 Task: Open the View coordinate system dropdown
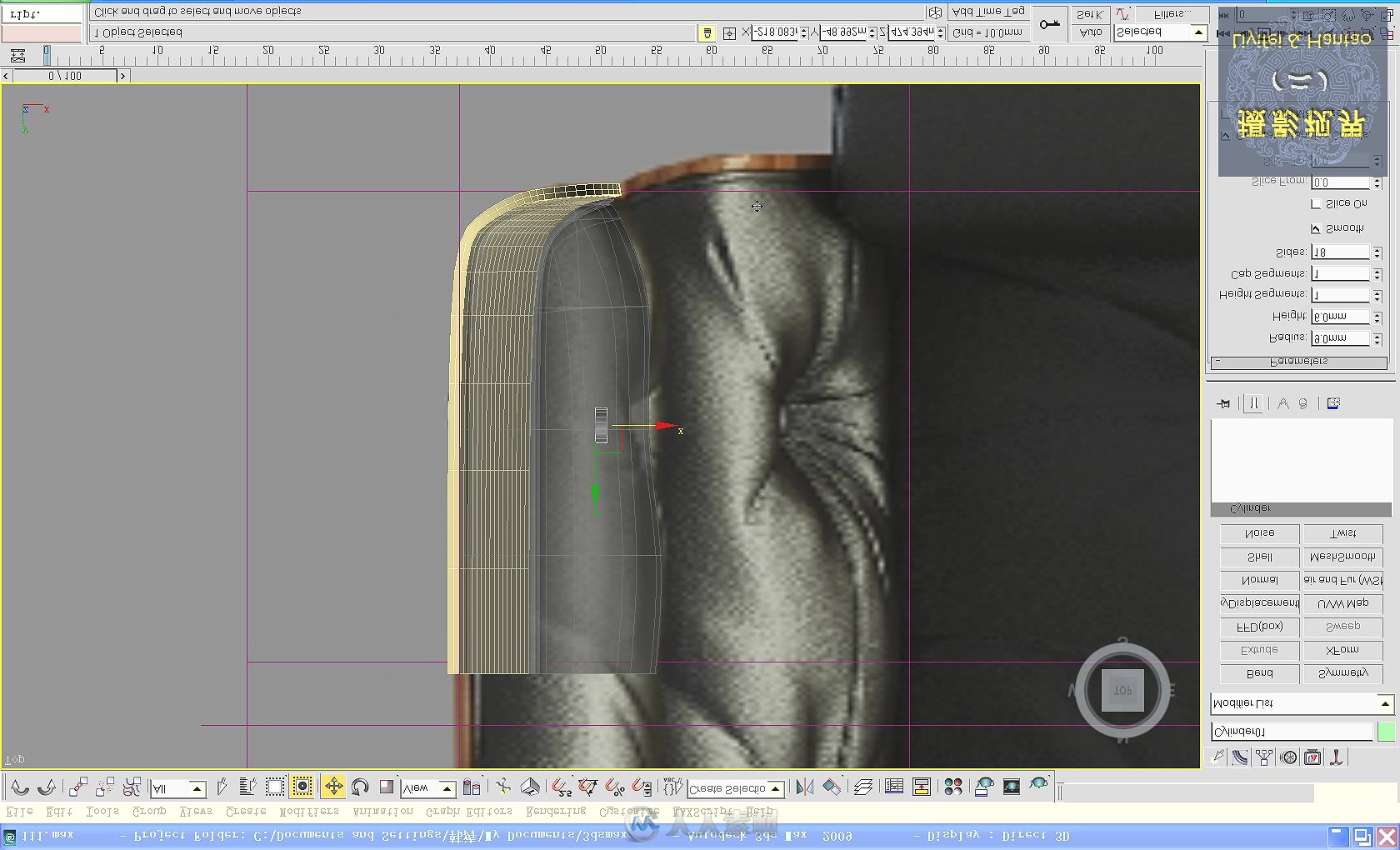(428, 788)
